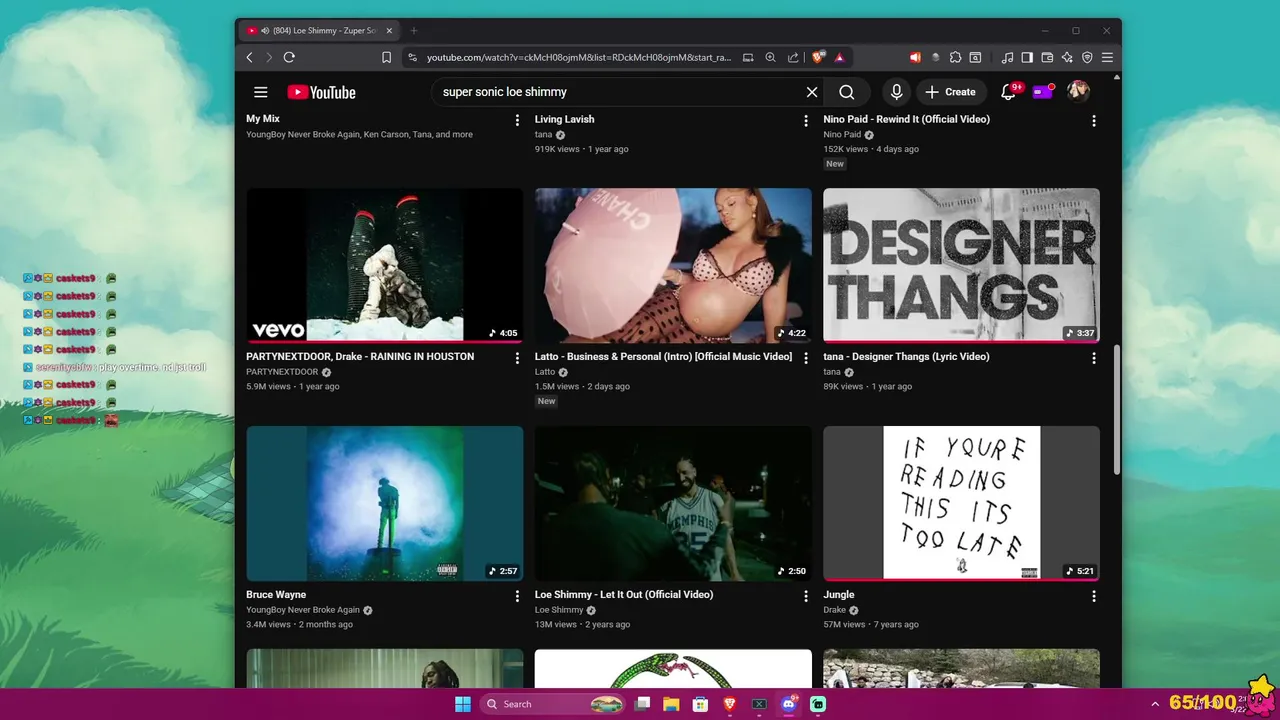This screenshot has height=720, width=1280.
Task: Open the purple gift icon beside notifications
Action: coord(1043,92)
